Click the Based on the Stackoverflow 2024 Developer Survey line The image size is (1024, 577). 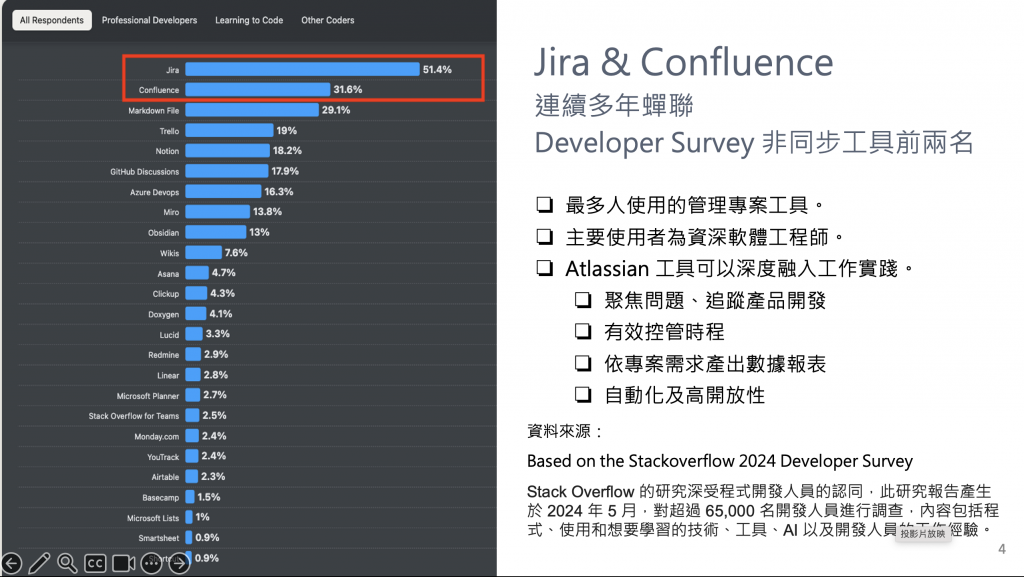[720, 461]
